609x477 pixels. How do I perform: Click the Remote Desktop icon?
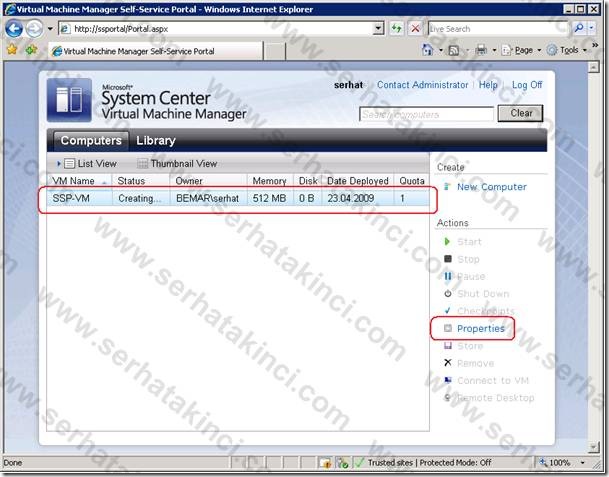[x=448, y=397]
